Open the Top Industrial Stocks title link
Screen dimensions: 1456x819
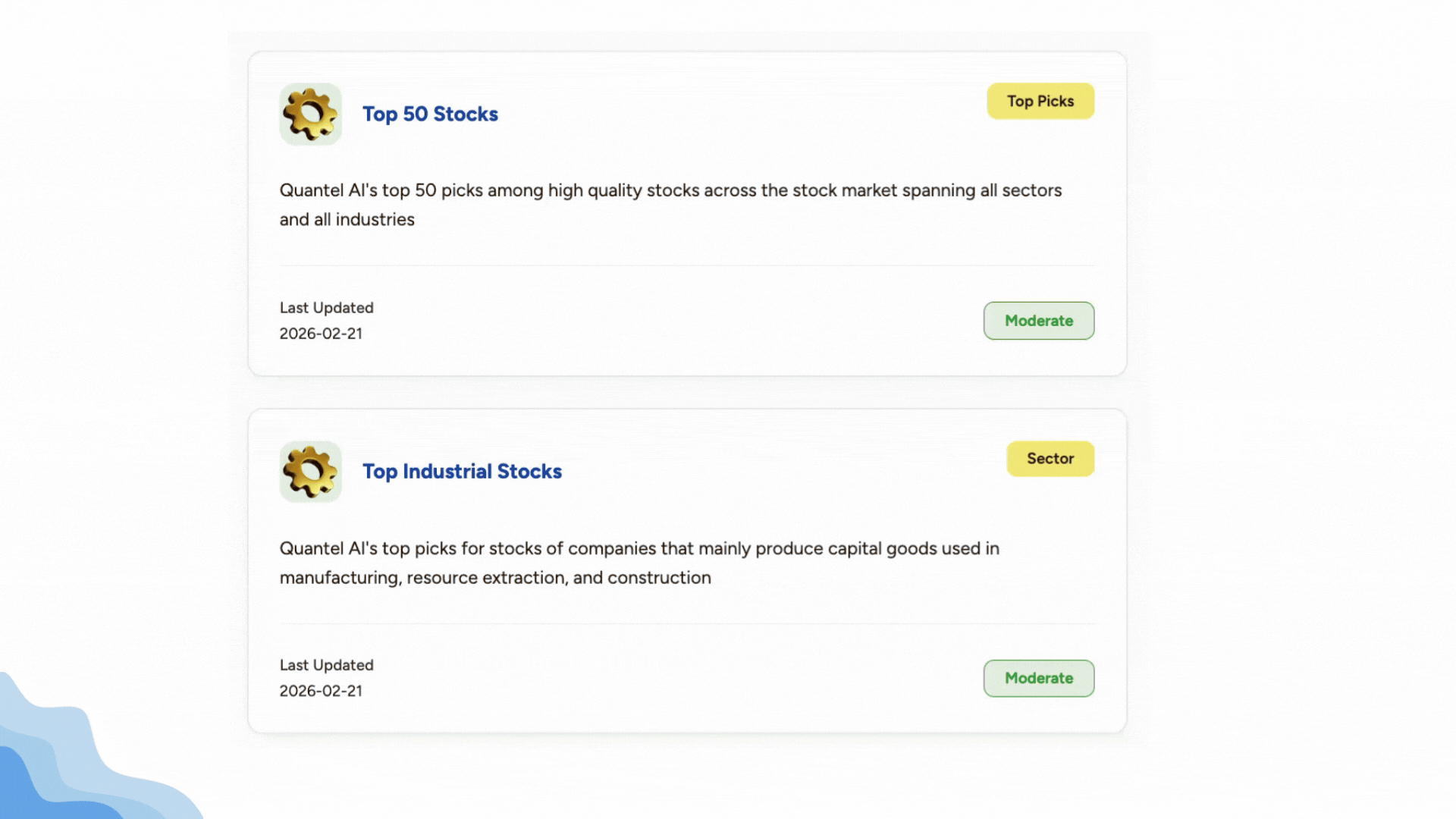pyautogui.click(x=462, y=472)
